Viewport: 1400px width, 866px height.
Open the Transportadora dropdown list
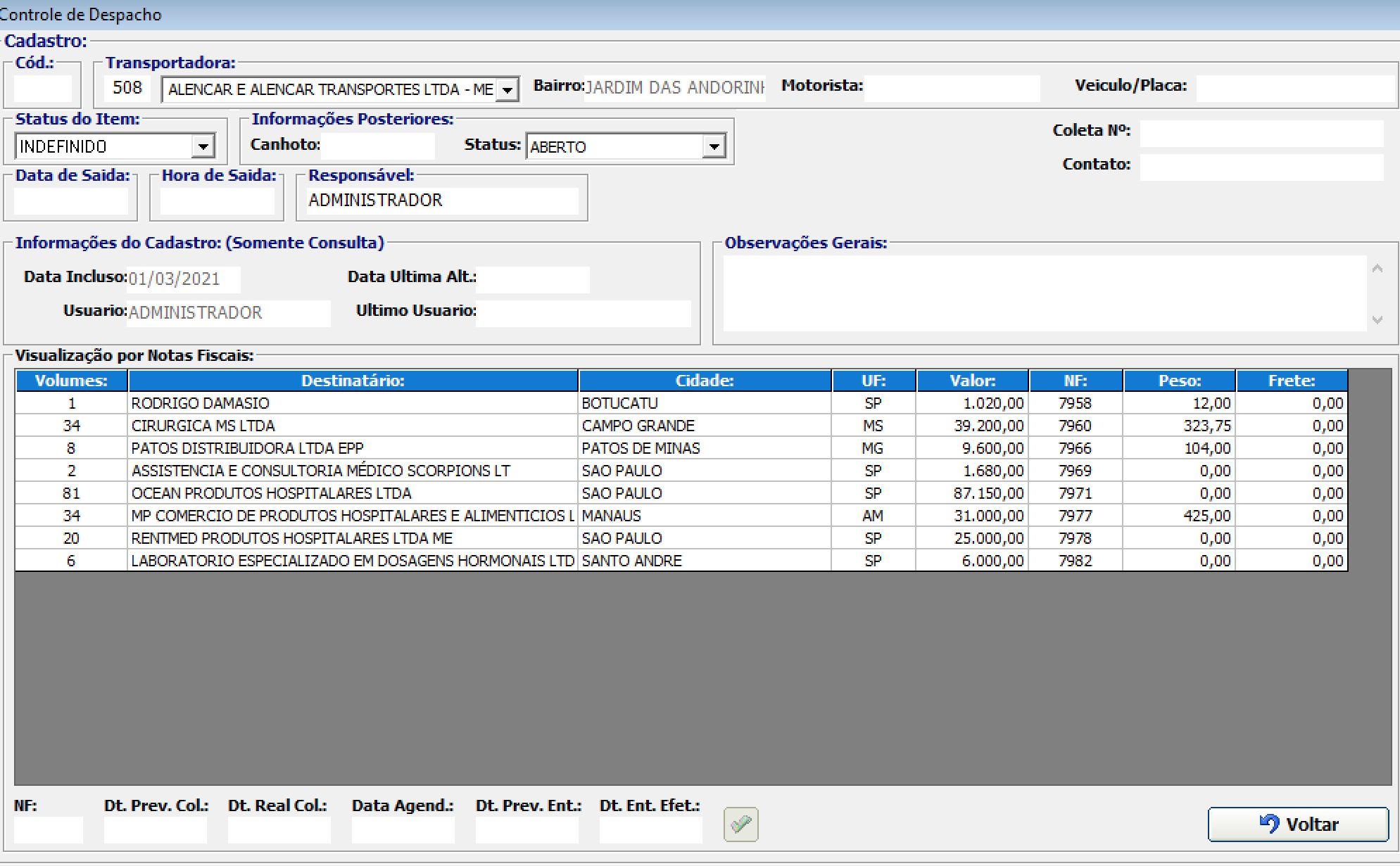(507, 90)
